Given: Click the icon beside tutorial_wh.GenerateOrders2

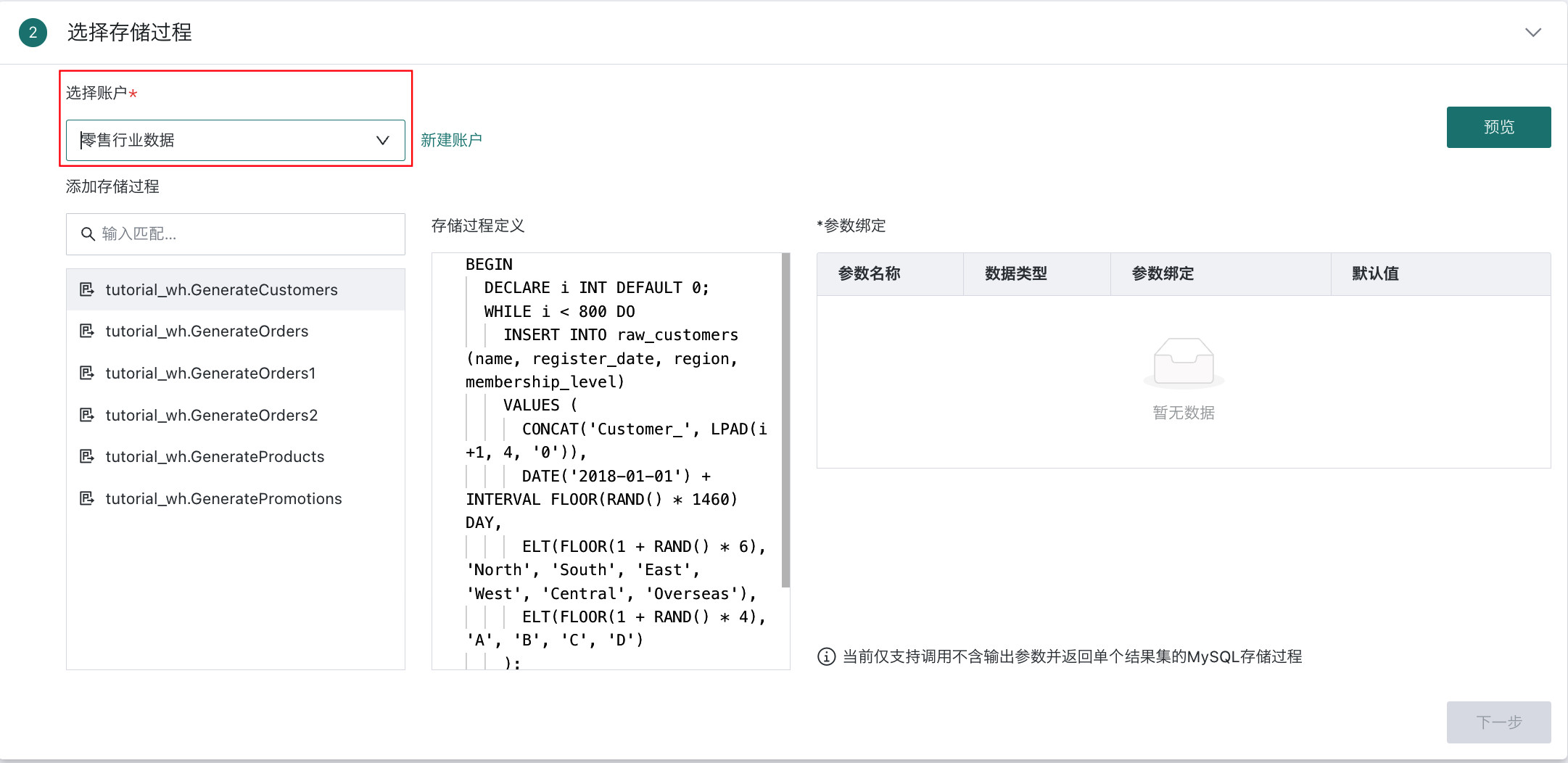Looking at the screenshot, I should pos(86,415).
